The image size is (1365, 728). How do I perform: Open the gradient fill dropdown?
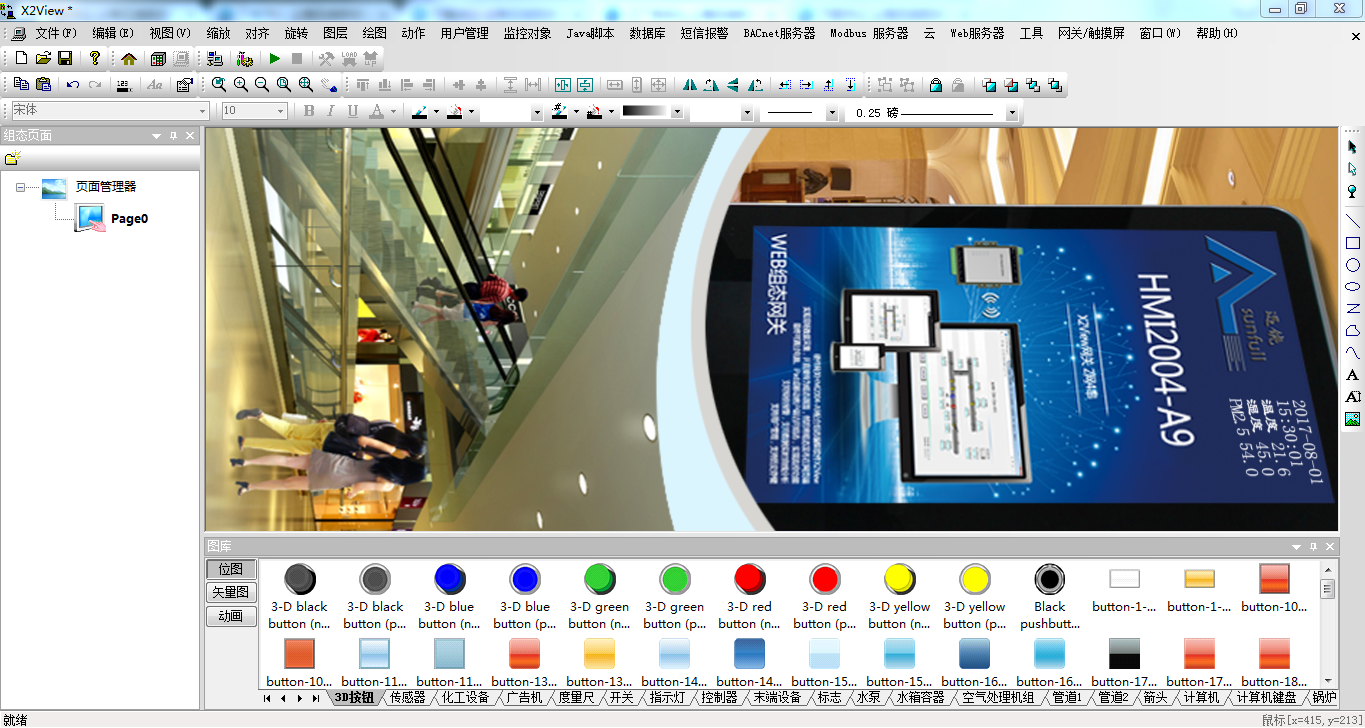(x=677, y=112)
